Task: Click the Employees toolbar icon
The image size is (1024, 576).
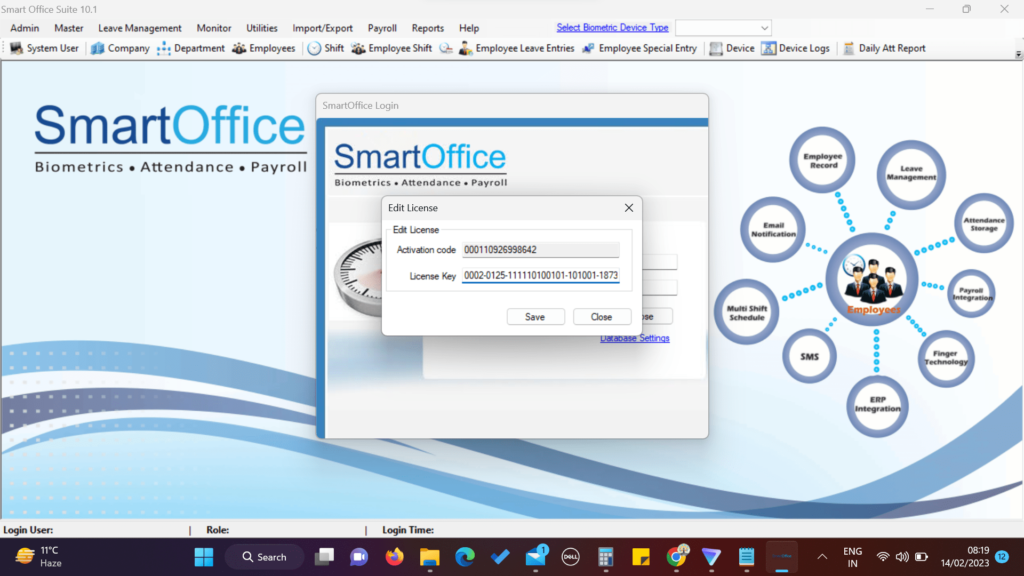Action: (x=263, y=47)
